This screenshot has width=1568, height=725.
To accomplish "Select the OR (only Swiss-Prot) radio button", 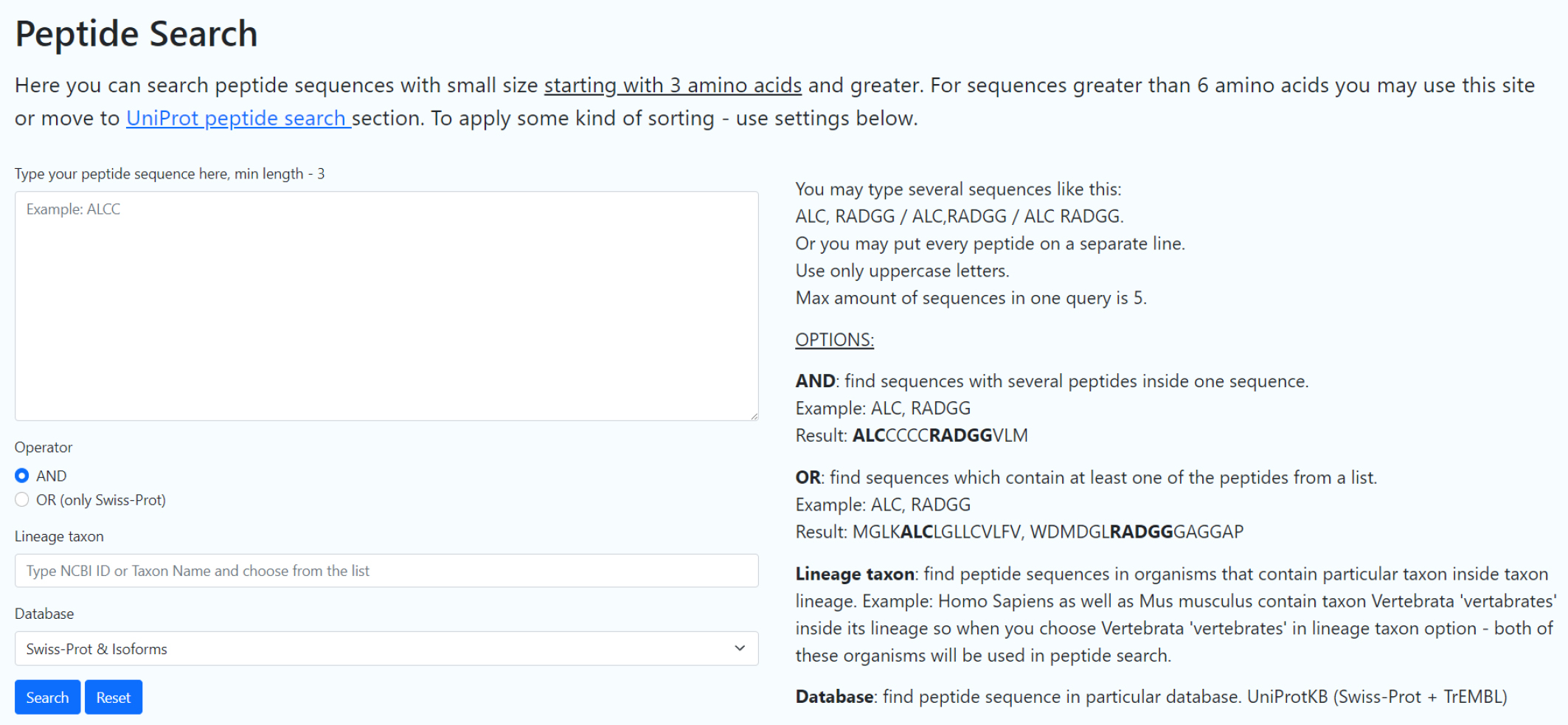I will [x=22, y=500].
